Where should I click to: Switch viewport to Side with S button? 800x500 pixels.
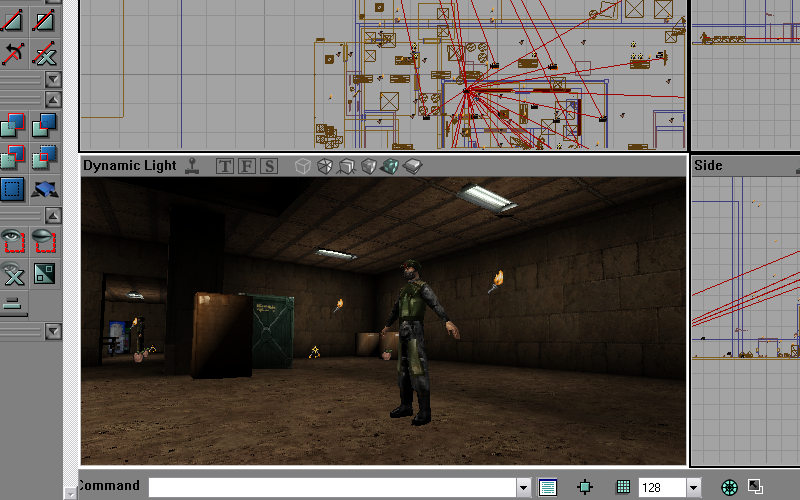pos(269,166)
